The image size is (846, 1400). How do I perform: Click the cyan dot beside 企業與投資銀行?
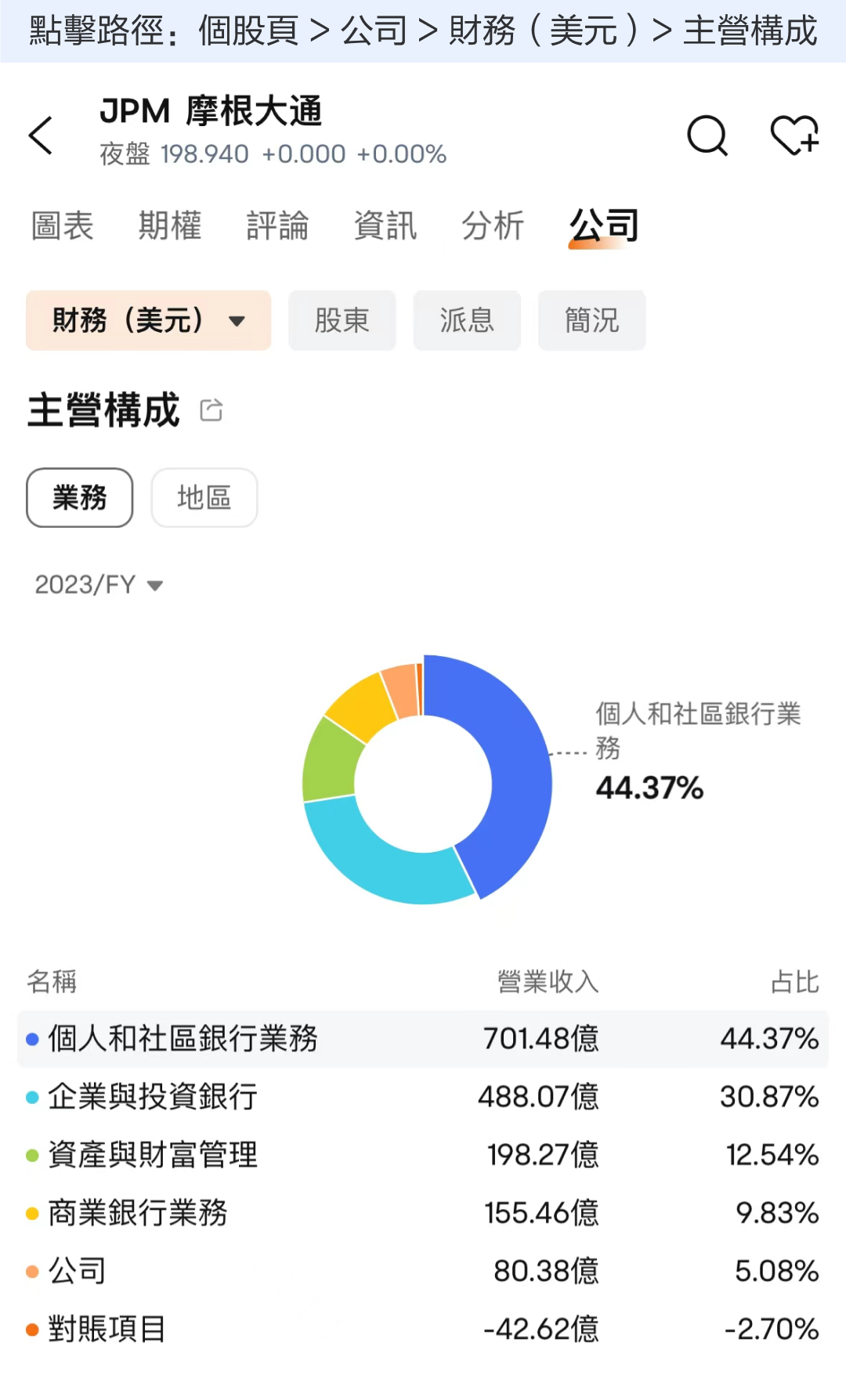31,1097
